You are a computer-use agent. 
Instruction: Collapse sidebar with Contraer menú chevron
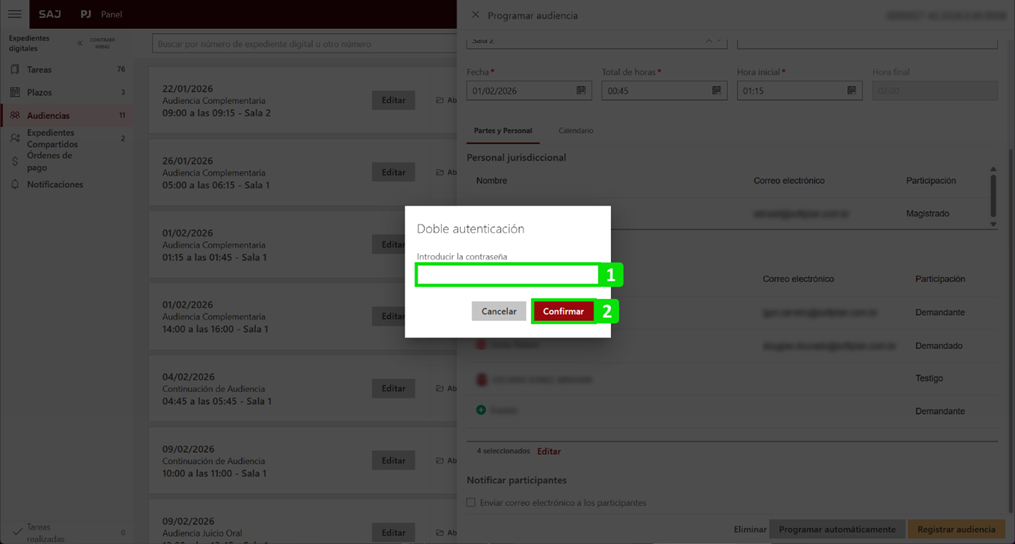80,43
